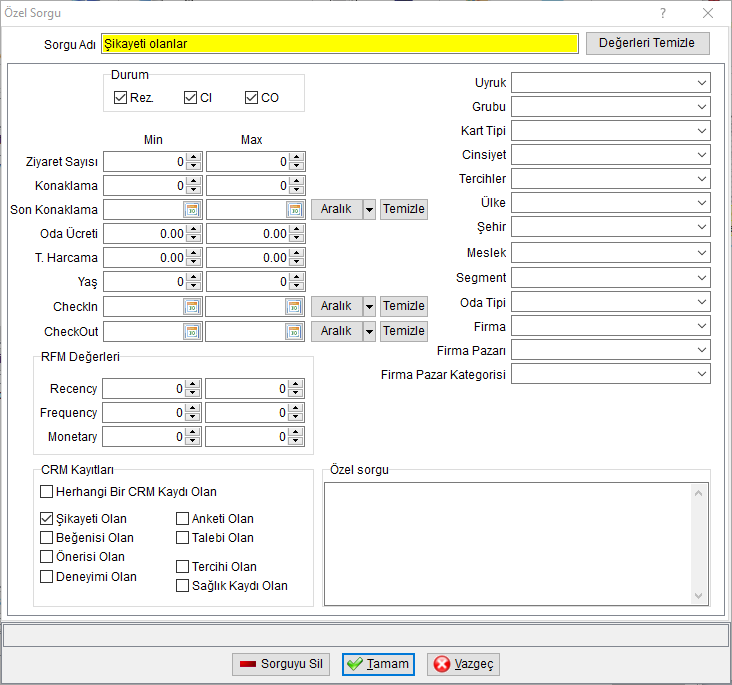
Task: Check the Beğenisi Olan option
Action: point(46,538)
